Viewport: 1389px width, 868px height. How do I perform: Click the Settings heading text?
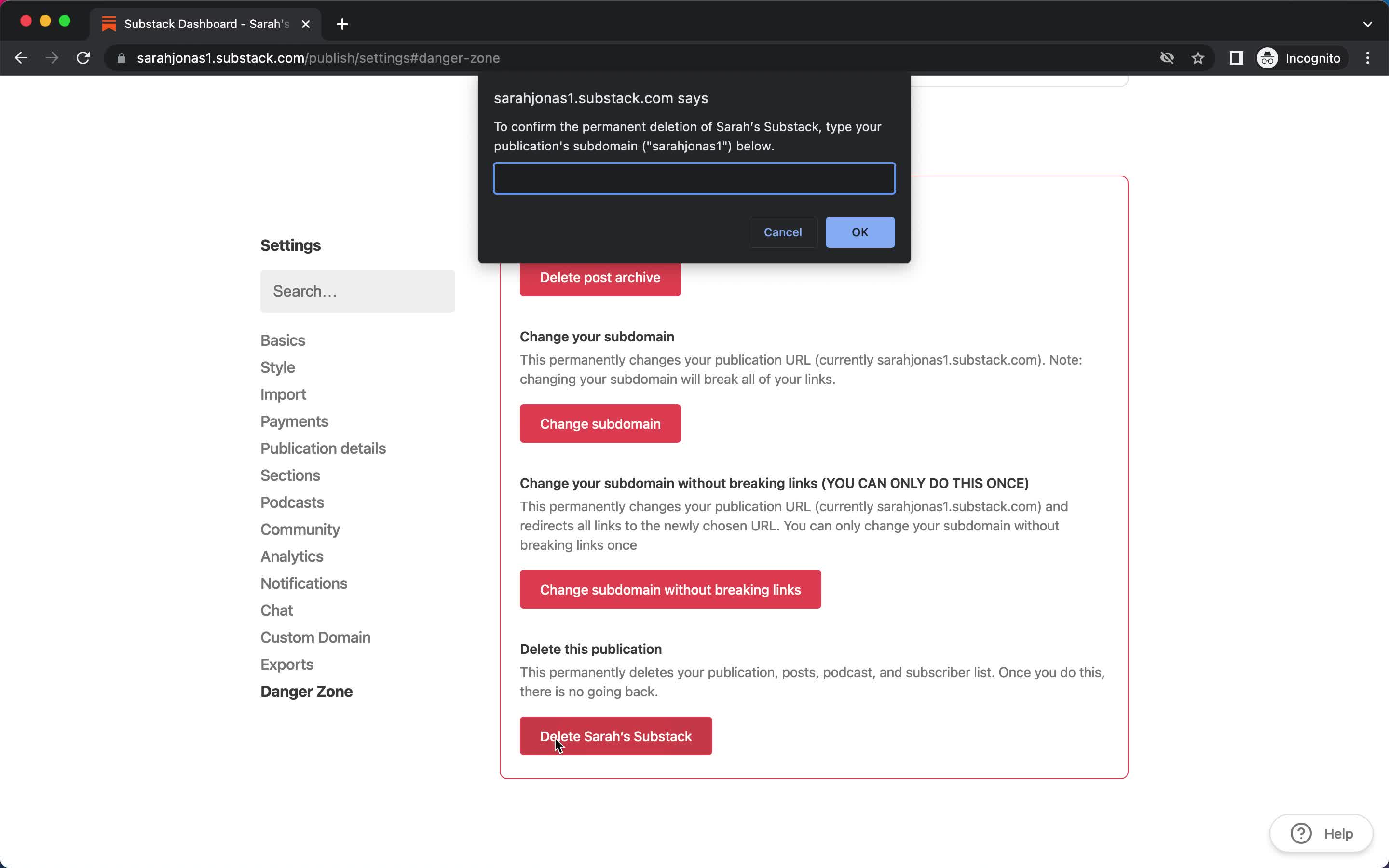click(x=290, y=246)
